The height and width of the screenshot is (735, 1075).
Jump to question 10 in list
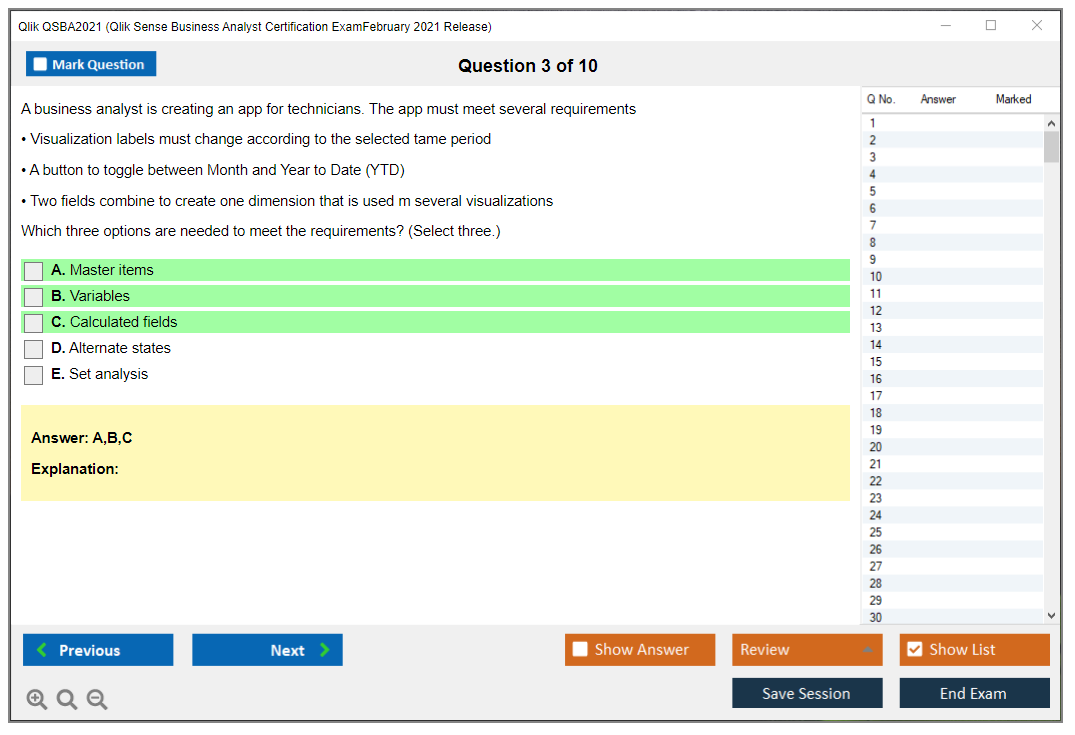coord(876,277)
